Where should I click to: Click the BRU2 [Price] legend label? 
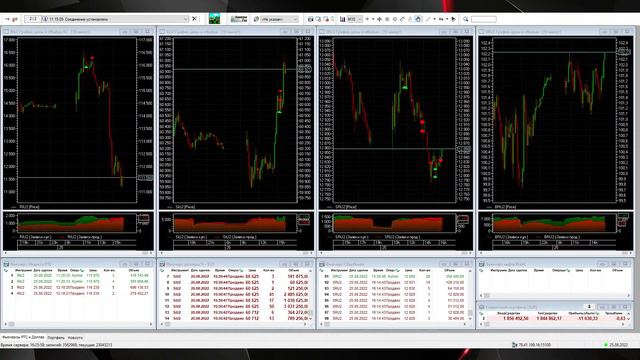[505, 207]
